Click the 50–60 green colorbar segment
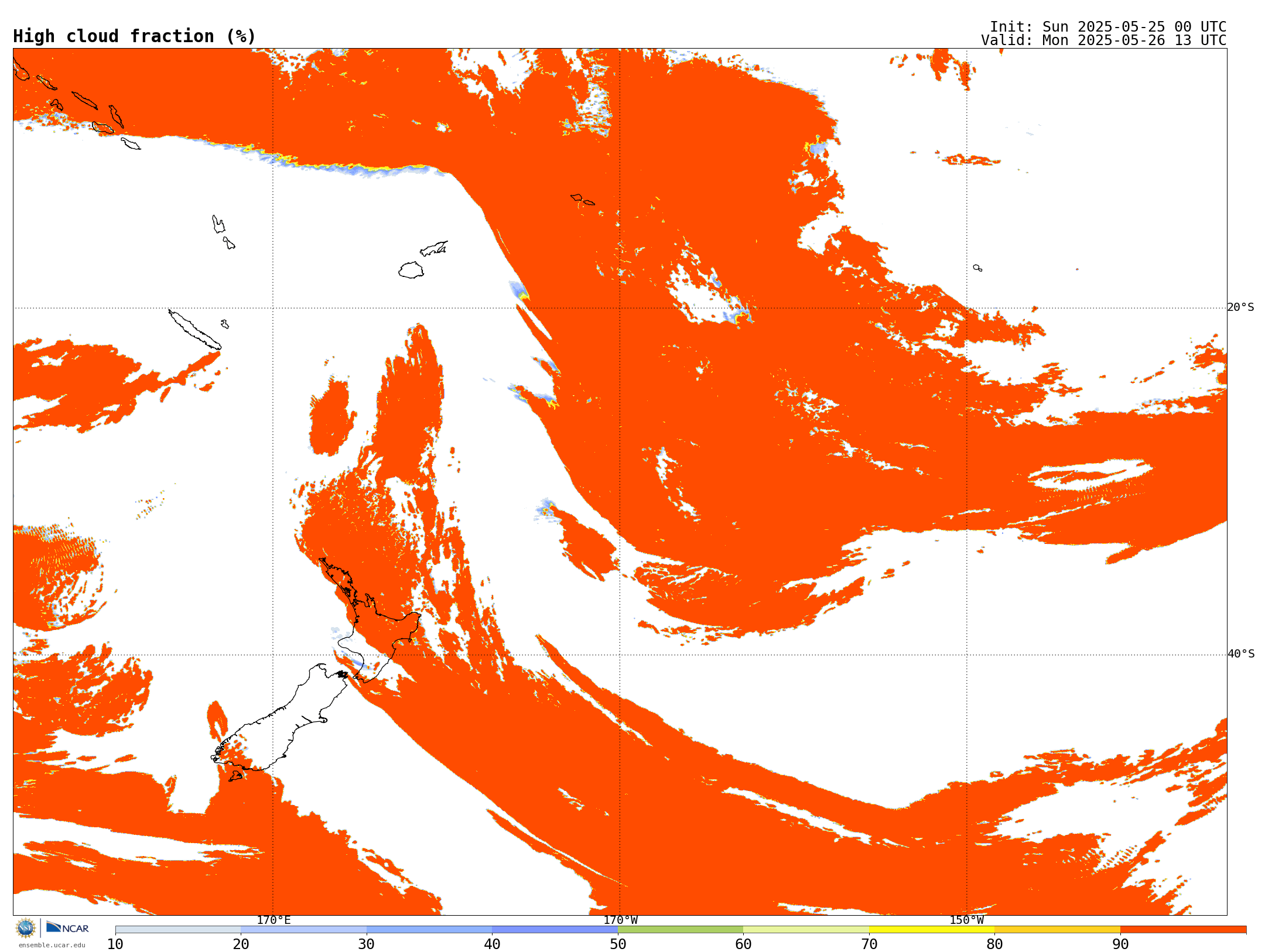The height and width of the screenshot is (952, 1265). (681, 930)
